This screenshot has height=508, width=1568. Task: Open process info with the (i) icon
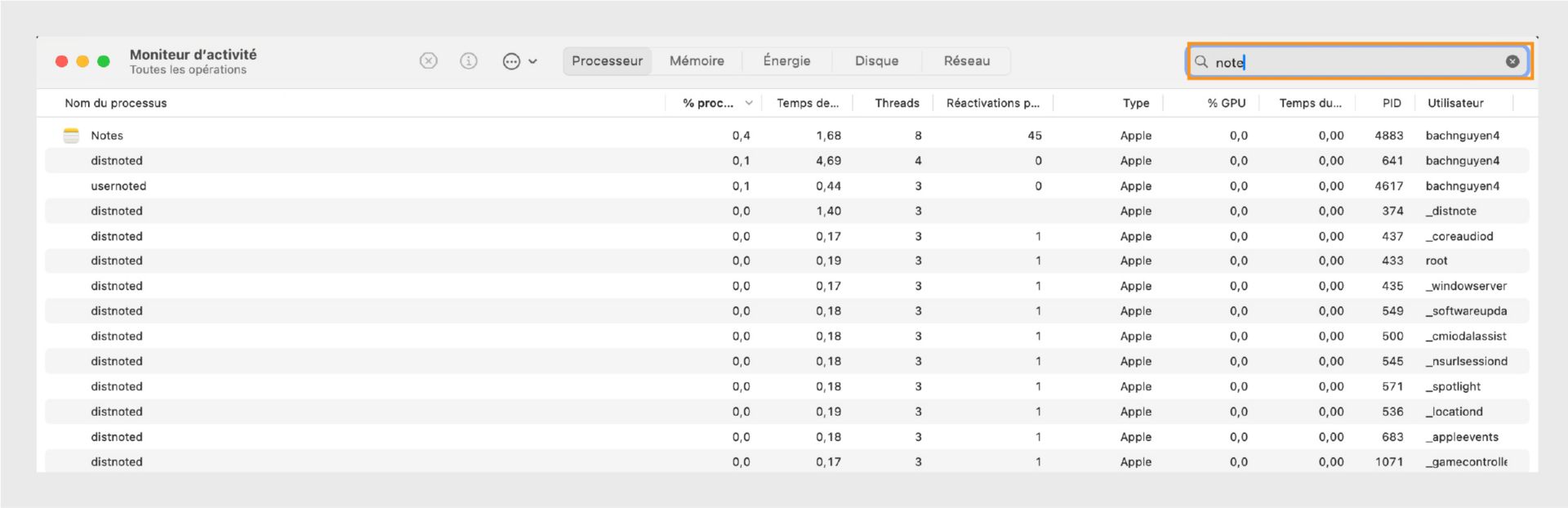[x=469, y=61]
